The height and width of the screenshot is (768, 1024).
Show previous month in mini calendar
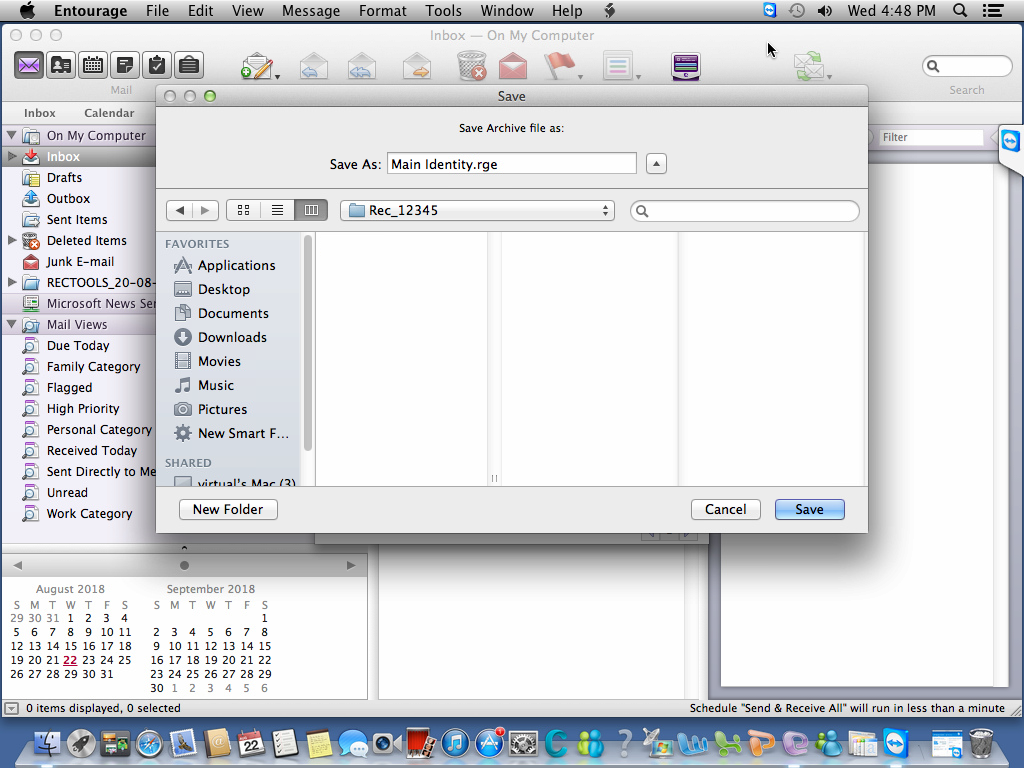pos(18,566)
